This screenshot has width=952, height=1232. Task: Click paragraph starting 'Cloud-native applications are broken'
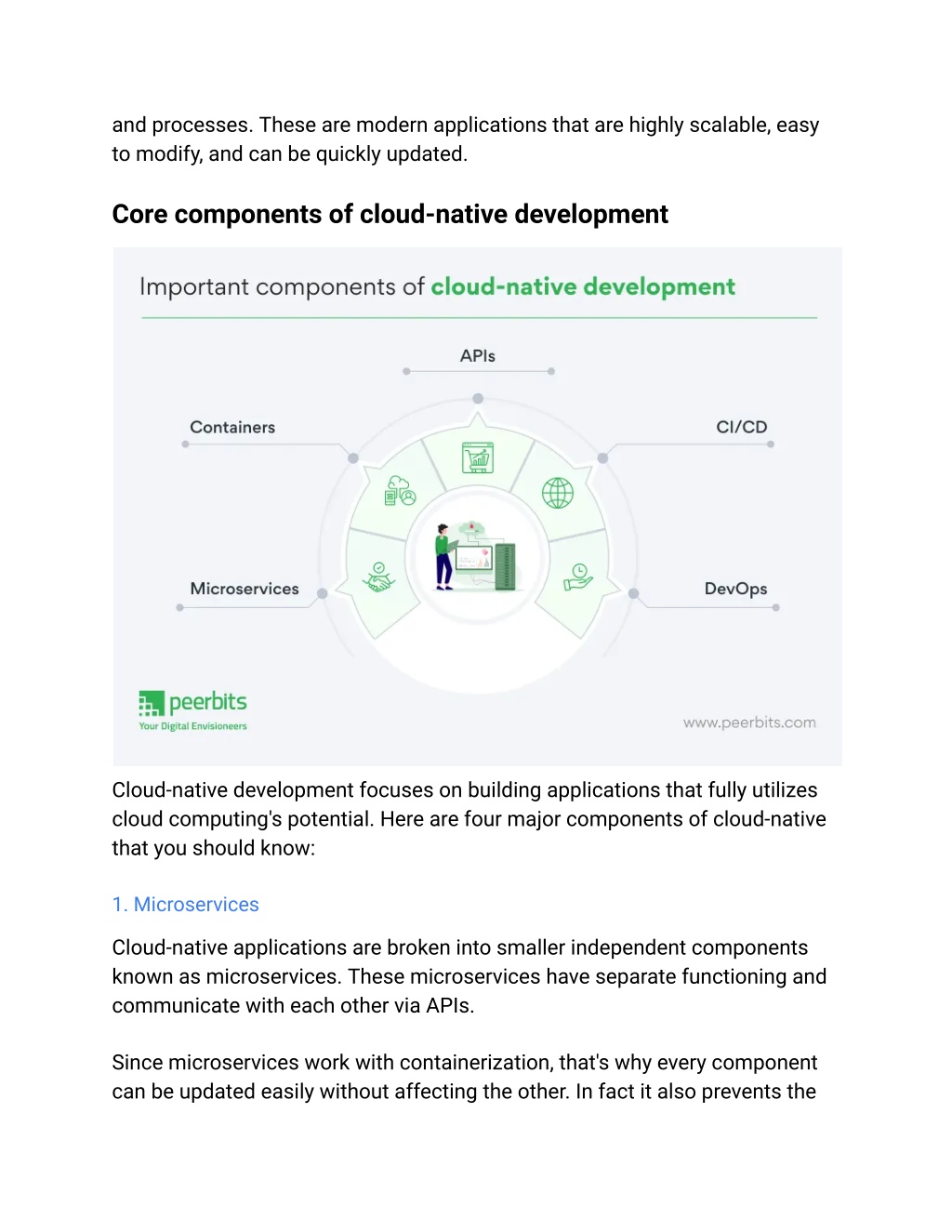(469, 976)
